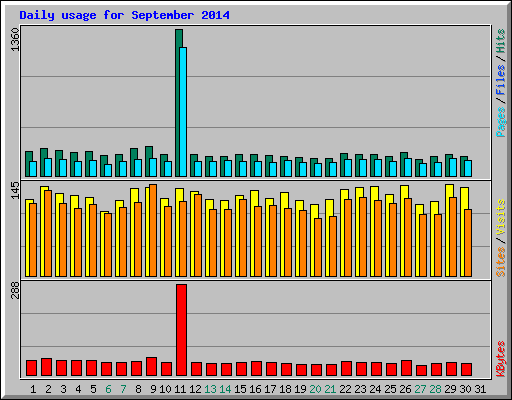Select the green hits bar for day 9
Image resolution: width=512 pixels, height=400 pixels.
click(147, 161)
